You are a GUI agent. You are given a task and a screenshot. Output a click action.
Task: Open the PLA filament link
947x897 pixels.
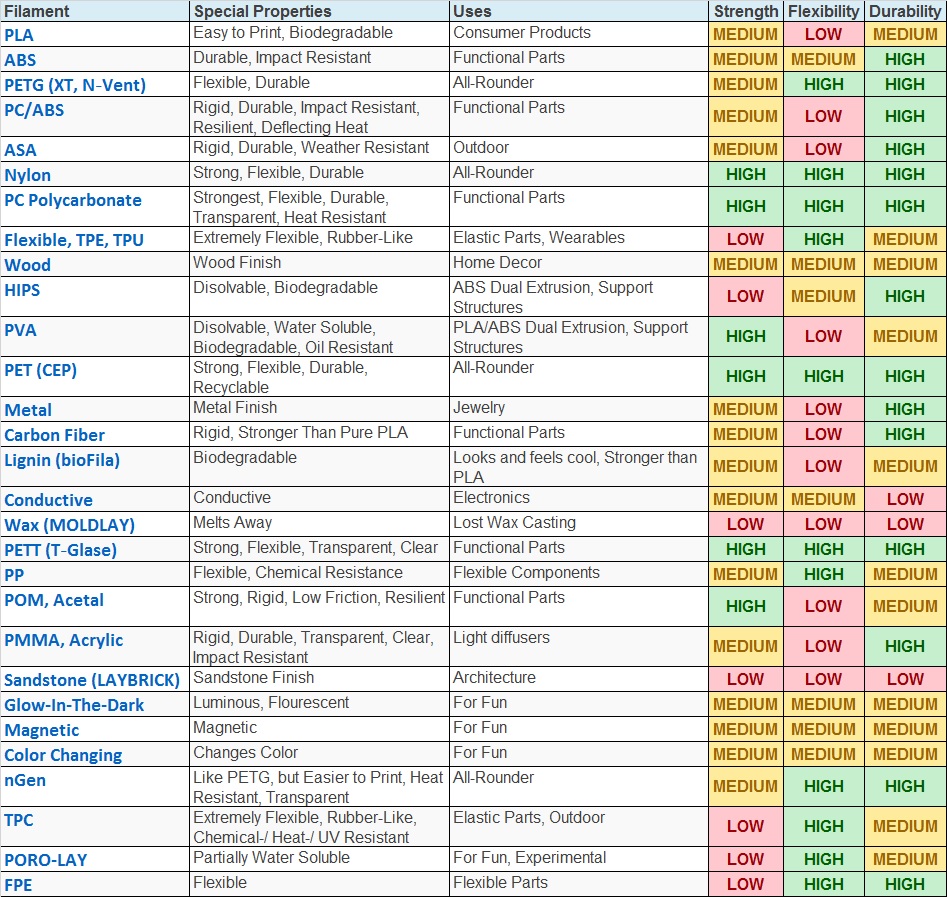pyautogui.click(x=19, y=35)
